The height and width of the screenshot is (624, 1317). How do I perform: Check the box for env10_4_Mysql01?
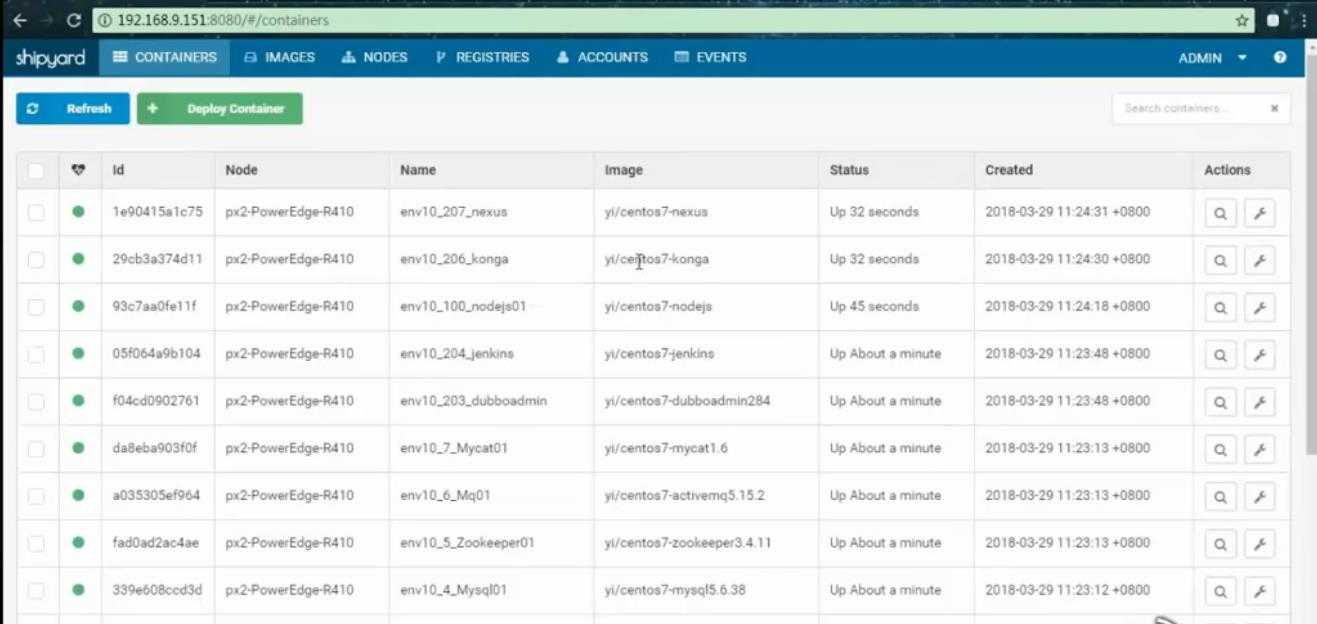pyautogui.click(x=36, y=590)
